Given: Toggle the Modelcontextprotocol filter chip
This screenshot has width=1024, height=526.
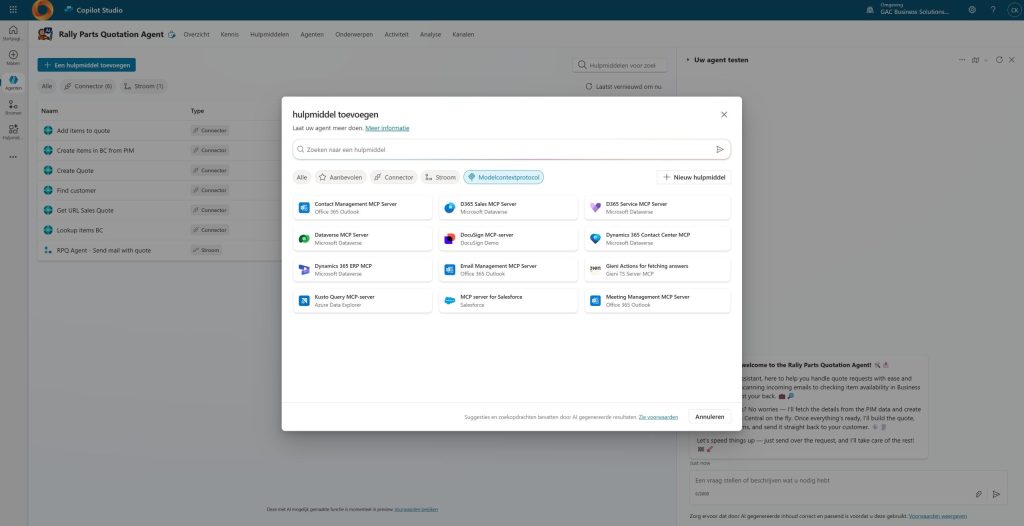Looking at the screenshot, I should [x=504, y=177].
